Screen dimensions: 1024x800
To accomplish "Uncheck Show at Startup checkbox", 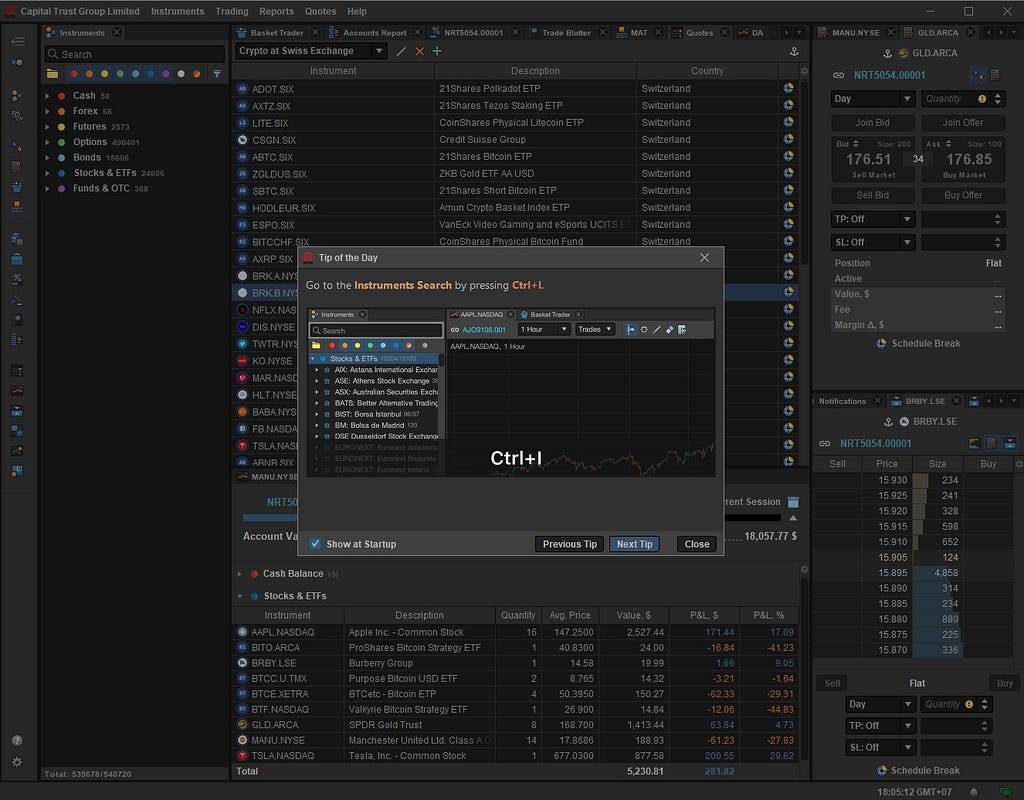I will click(315, 543).
